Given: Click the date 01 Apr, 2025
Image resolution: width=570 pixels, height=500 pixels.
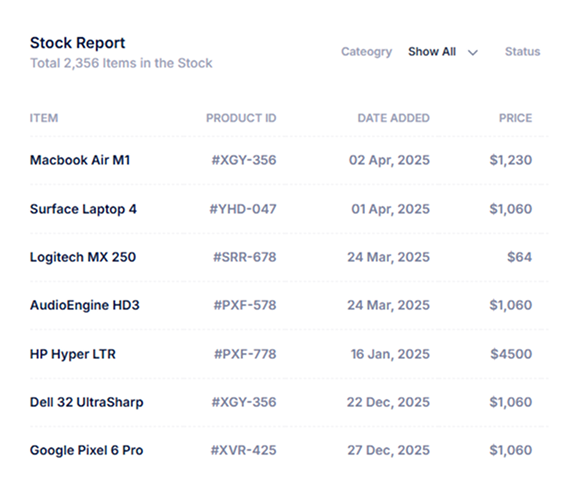Looking at the screenshot, I should 390,209.
